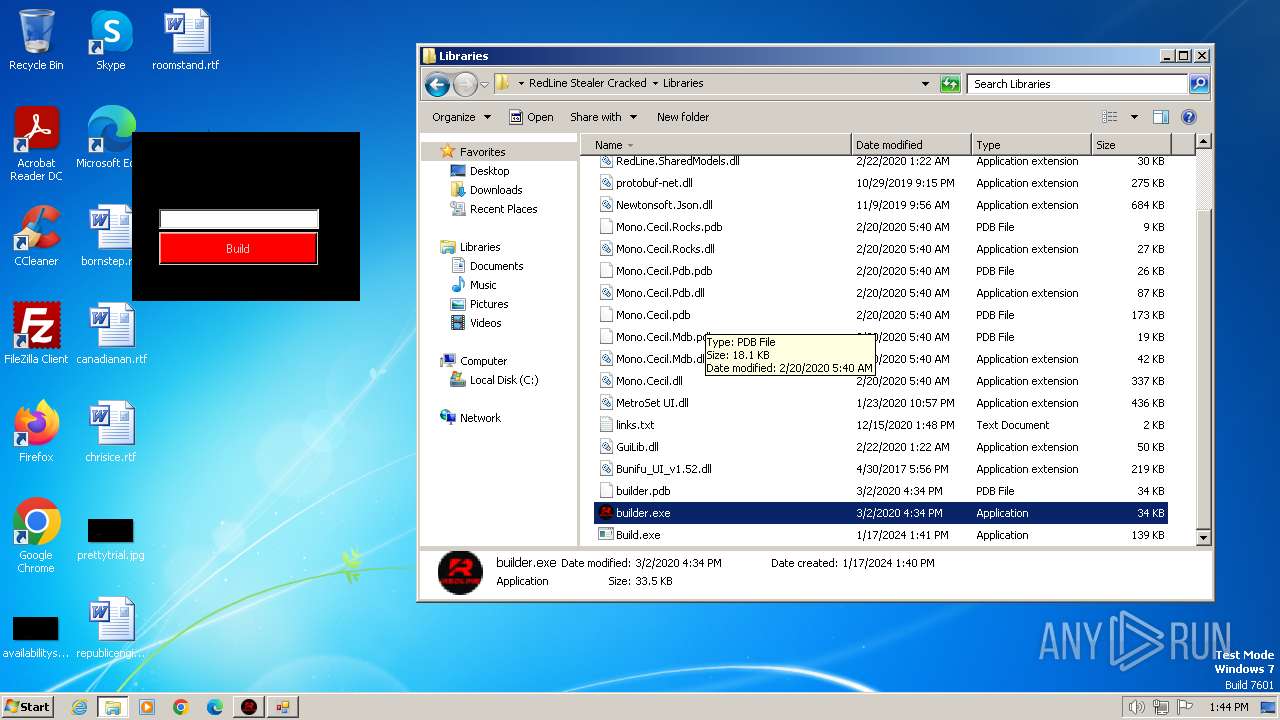Image resolution: width=1280 pixels, height=720 pixels.
Task: Click the Search Libraries box
Action: coord(1078,84)
